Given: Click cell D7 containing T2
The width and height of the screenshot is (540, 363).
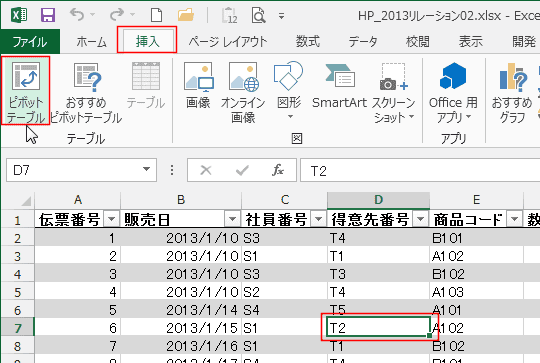Looking at the screenshot, I should point(378,328).
